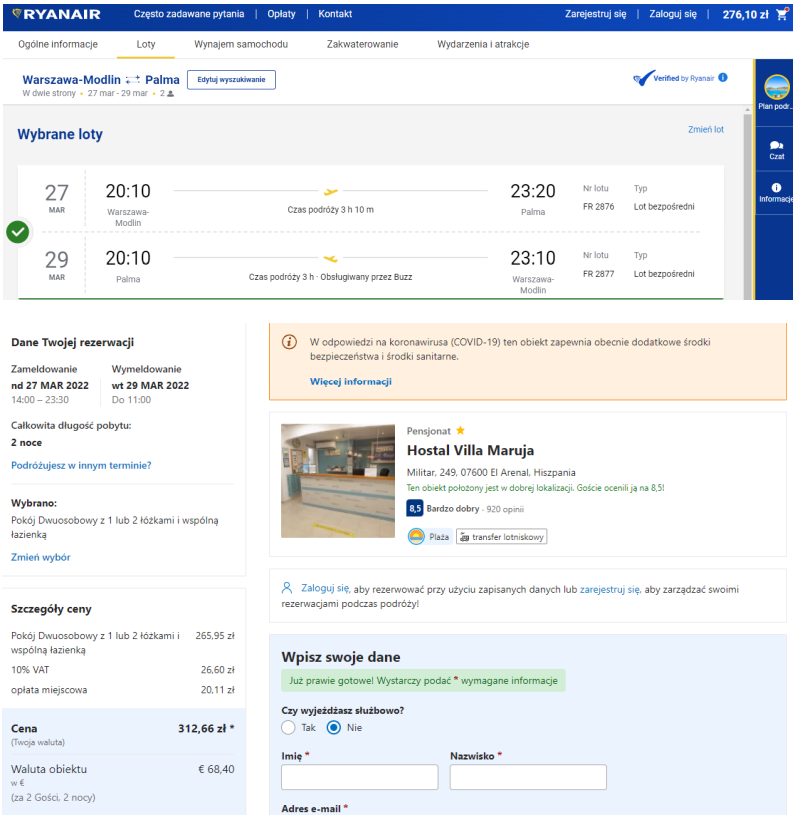This screenshot has width=793, height=817.
Task: Click the € 68,40 property currency amount
Action: [x=216, y=769]
